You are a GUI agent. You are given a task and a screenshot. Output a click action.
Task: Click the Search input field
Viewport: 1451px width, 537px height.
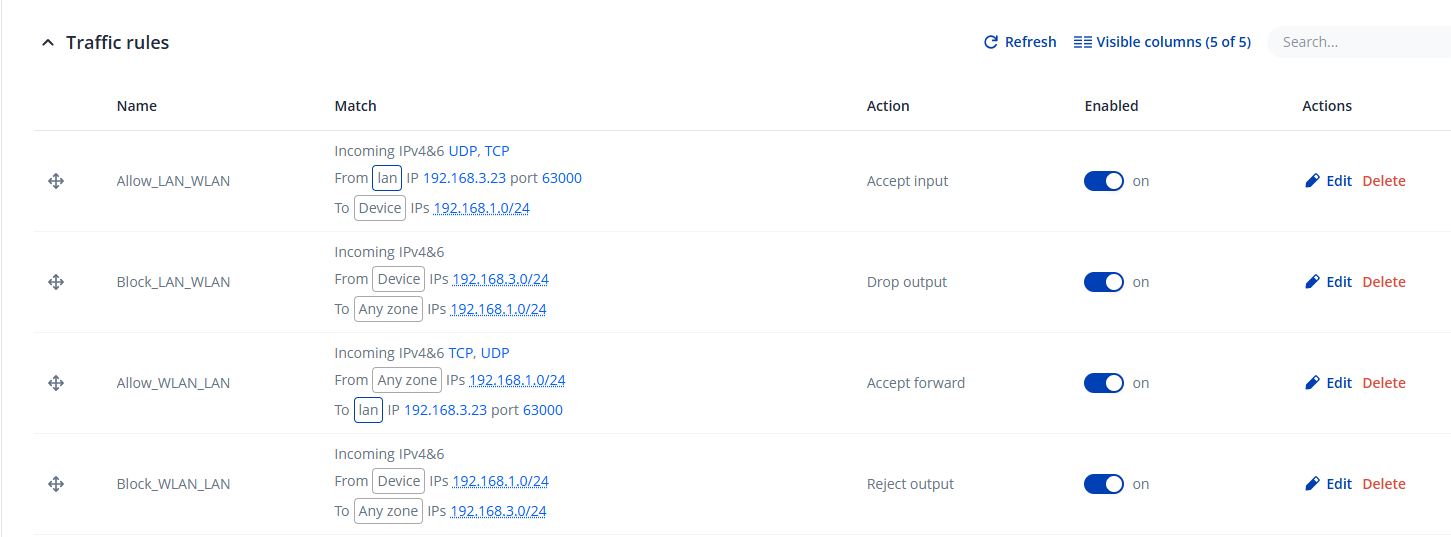1360,42
